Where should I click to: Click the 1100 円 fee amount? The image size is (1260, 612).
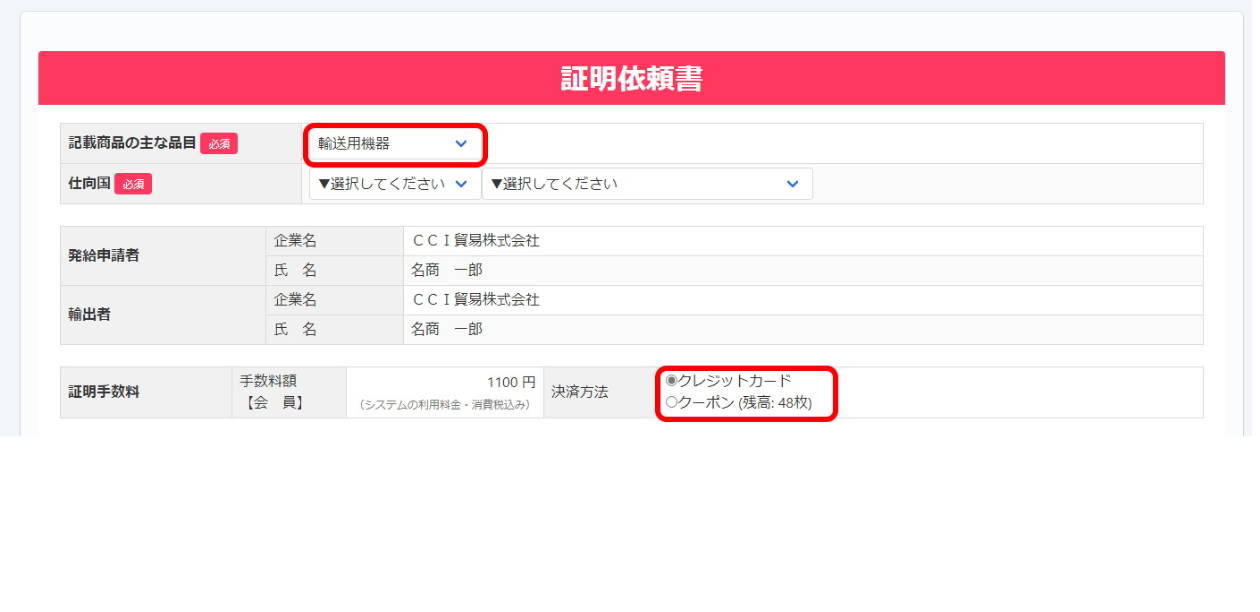point(511,383)
